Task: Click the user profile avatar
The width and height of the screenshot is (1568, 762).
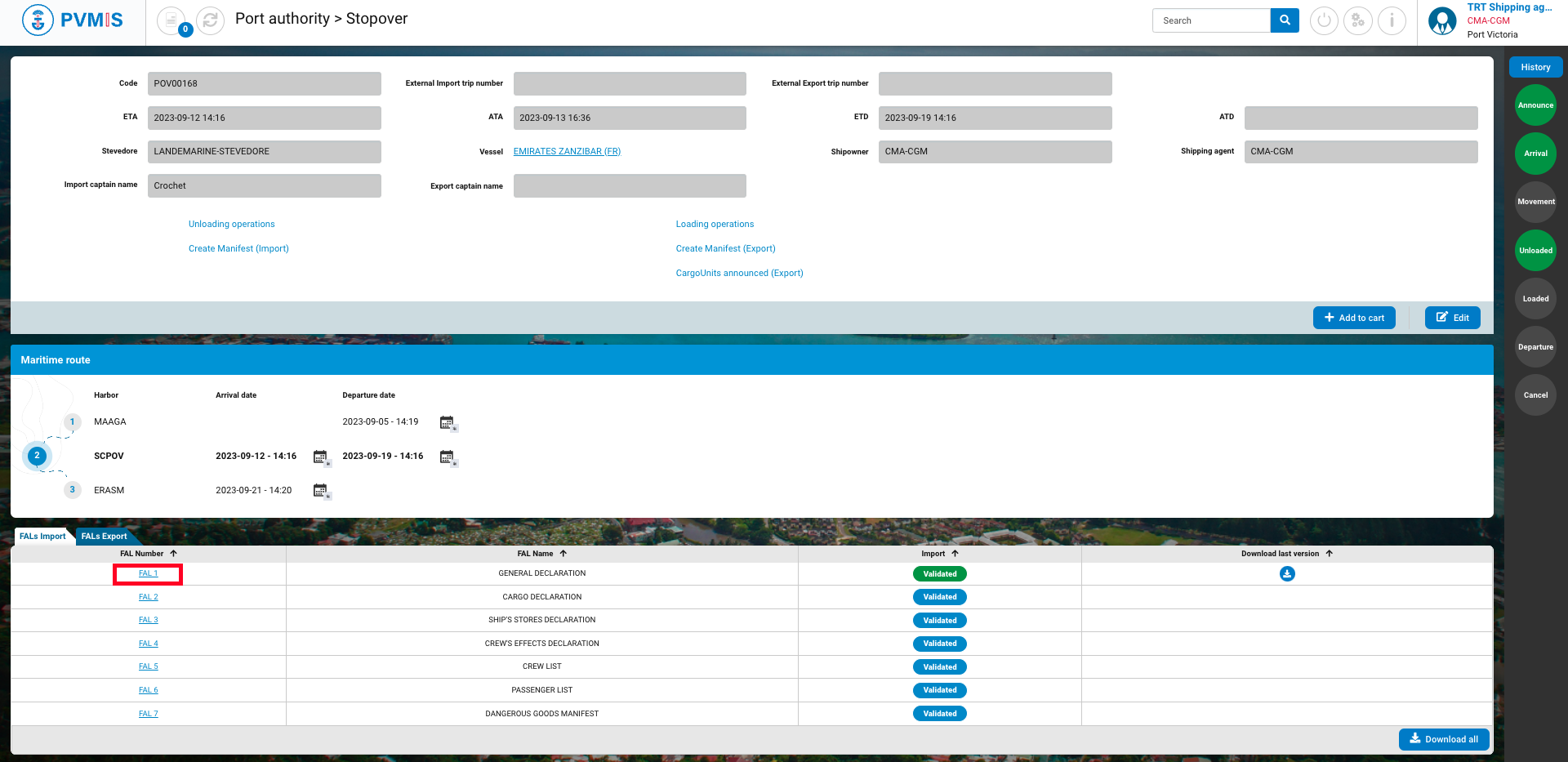Action: click(x=1442, y=20)
